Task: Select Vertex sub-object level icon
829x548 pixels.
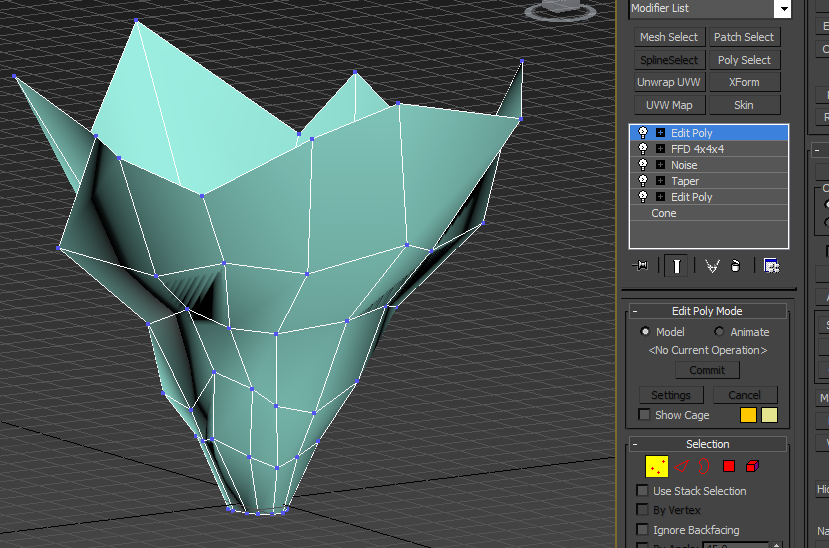Action: (656, 467)
